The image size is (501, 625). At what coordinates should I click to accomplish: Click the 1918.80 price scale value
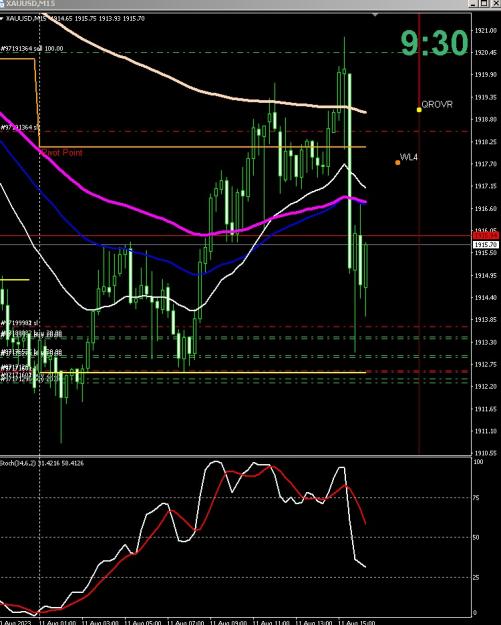pos(485,119)
